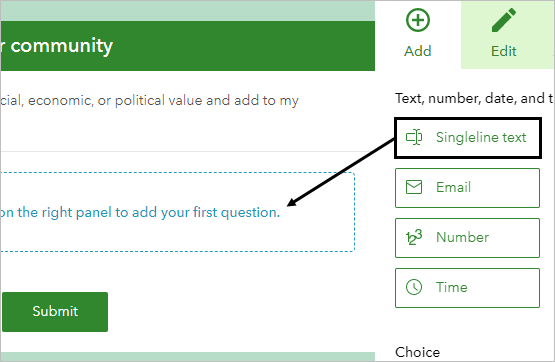
Task: Click the Time clock icon
Action: coord(414,287)
